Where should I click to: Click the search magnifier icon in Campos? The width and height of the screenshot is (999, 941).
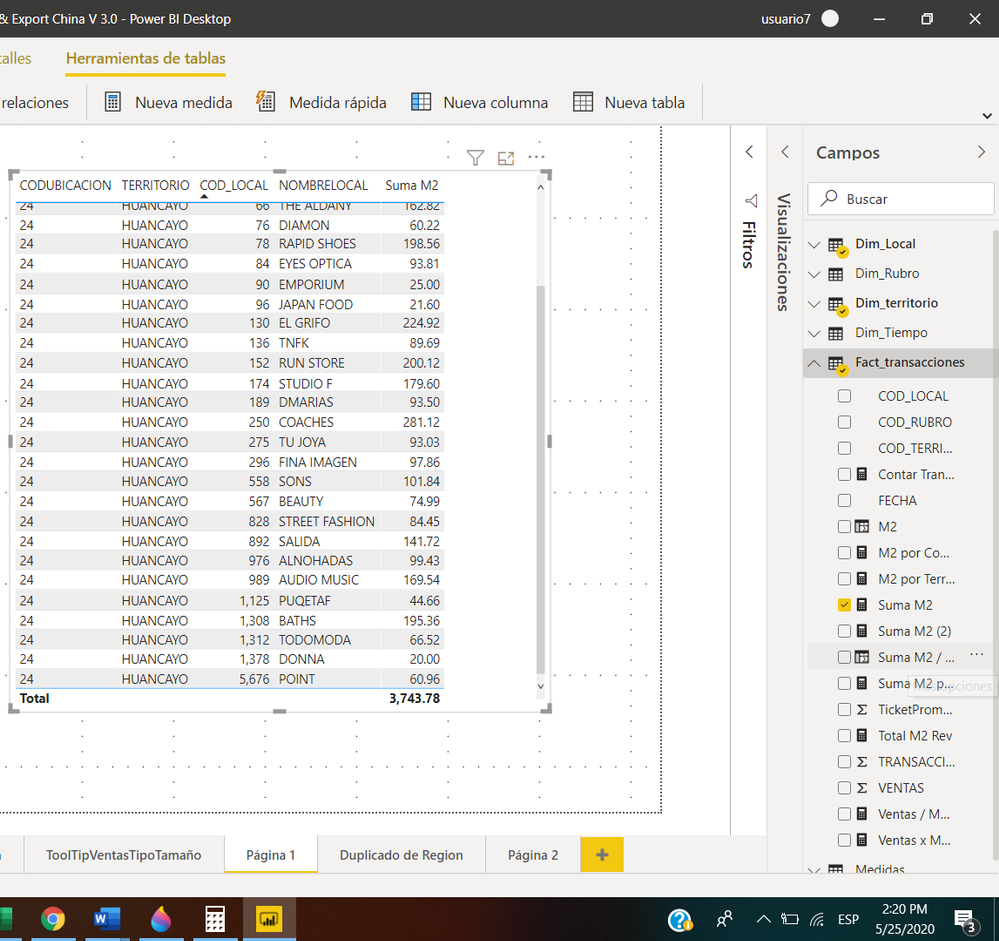pos(828,198)
